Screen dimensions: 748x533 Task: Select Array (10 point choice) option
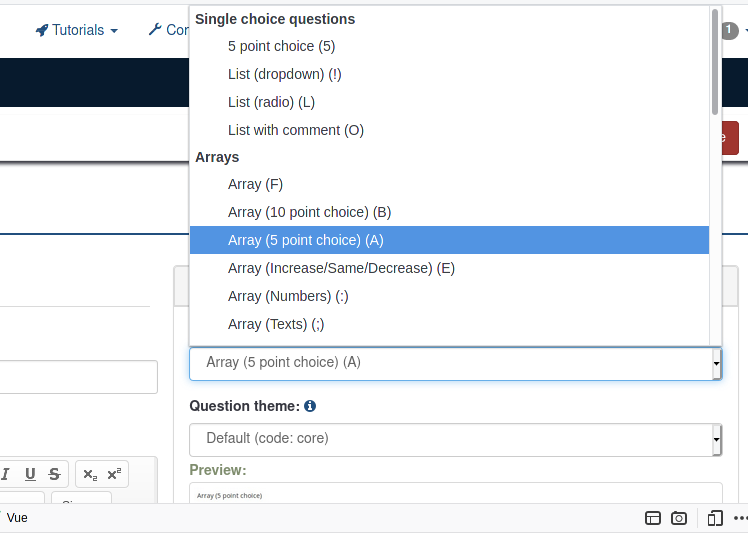click(x=309, y=212)
